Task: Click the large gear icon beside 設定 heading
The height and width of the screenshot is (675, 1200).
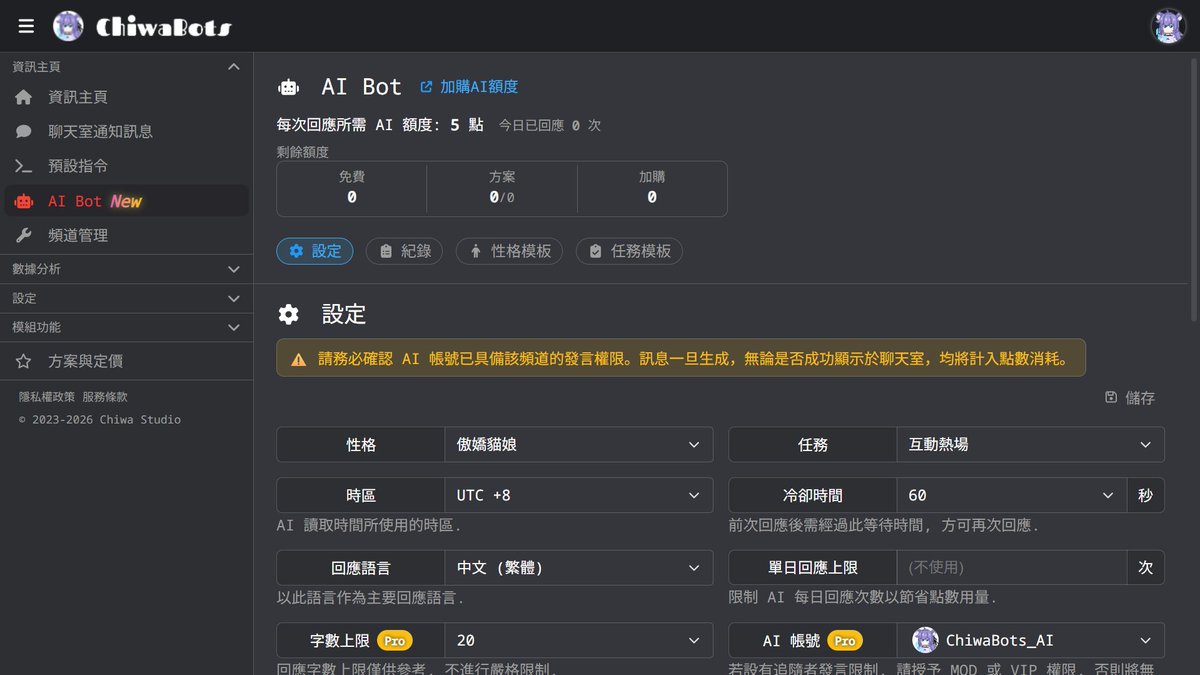Action: 289,315
